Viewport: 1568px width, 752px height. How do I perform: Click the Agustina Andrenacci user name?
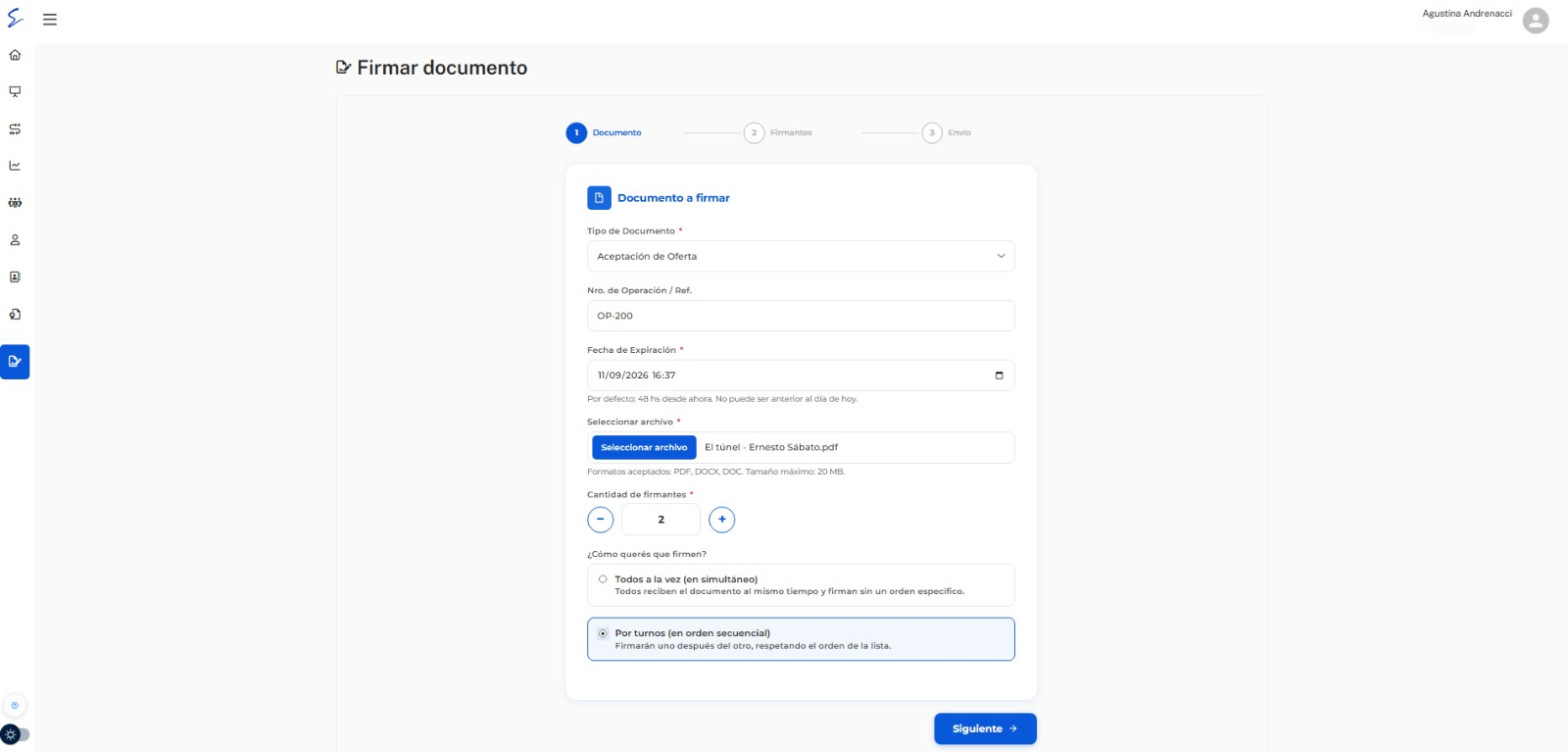1467,14
